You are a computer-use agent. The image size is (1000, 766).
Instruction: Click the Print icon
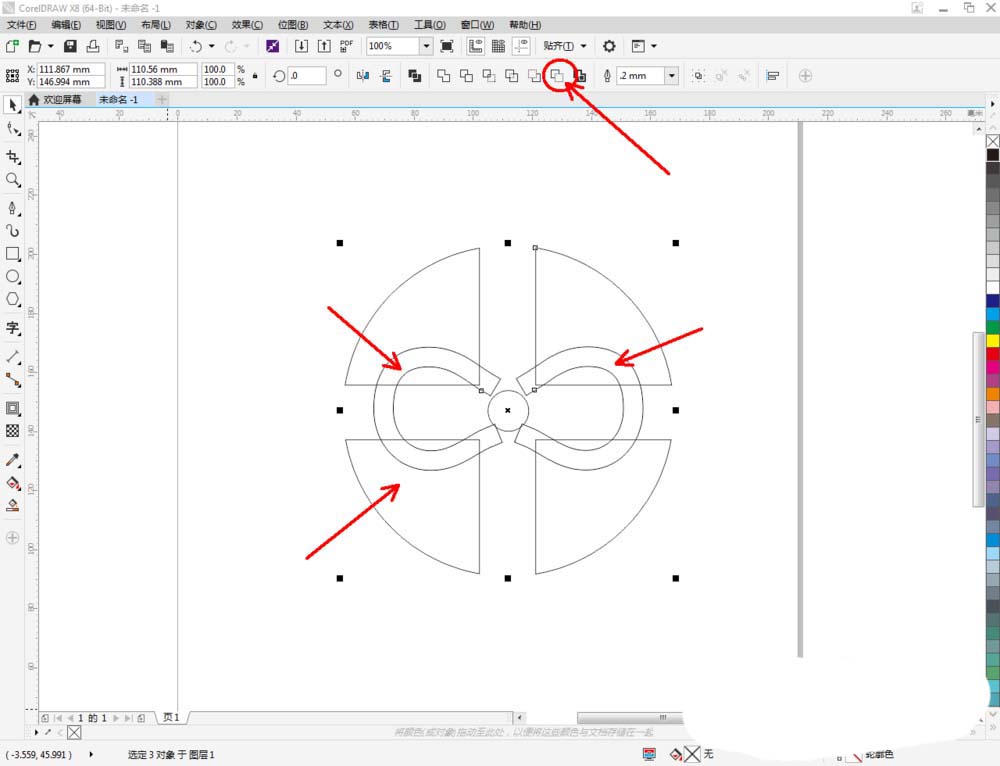pos(93,46)
